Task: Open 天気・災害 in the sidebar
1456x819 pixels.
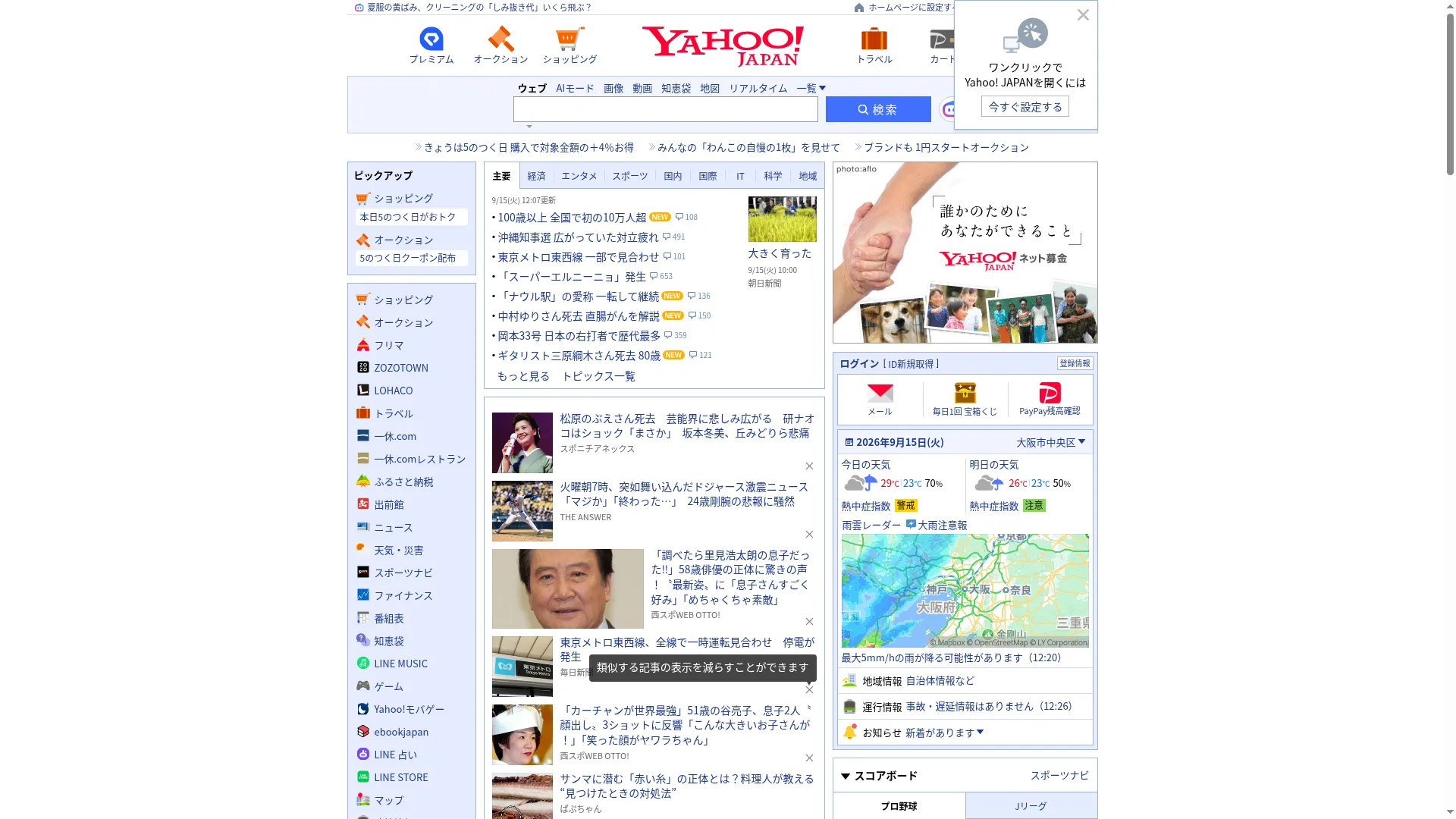Action: [x=398, y=550]
